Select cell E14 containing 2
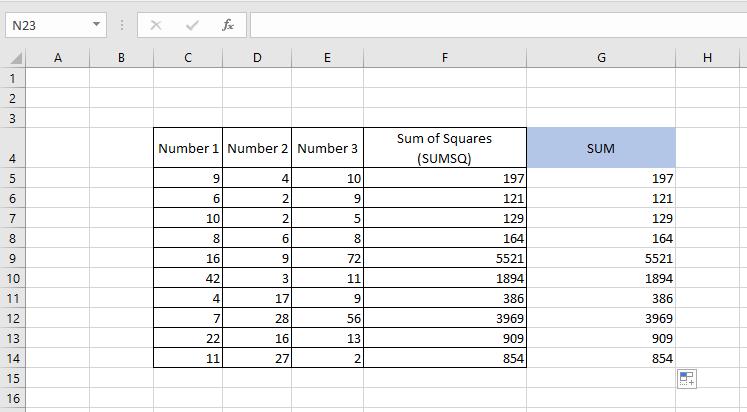This screenshot has height=412, width=747. click(x=327, y=358)
